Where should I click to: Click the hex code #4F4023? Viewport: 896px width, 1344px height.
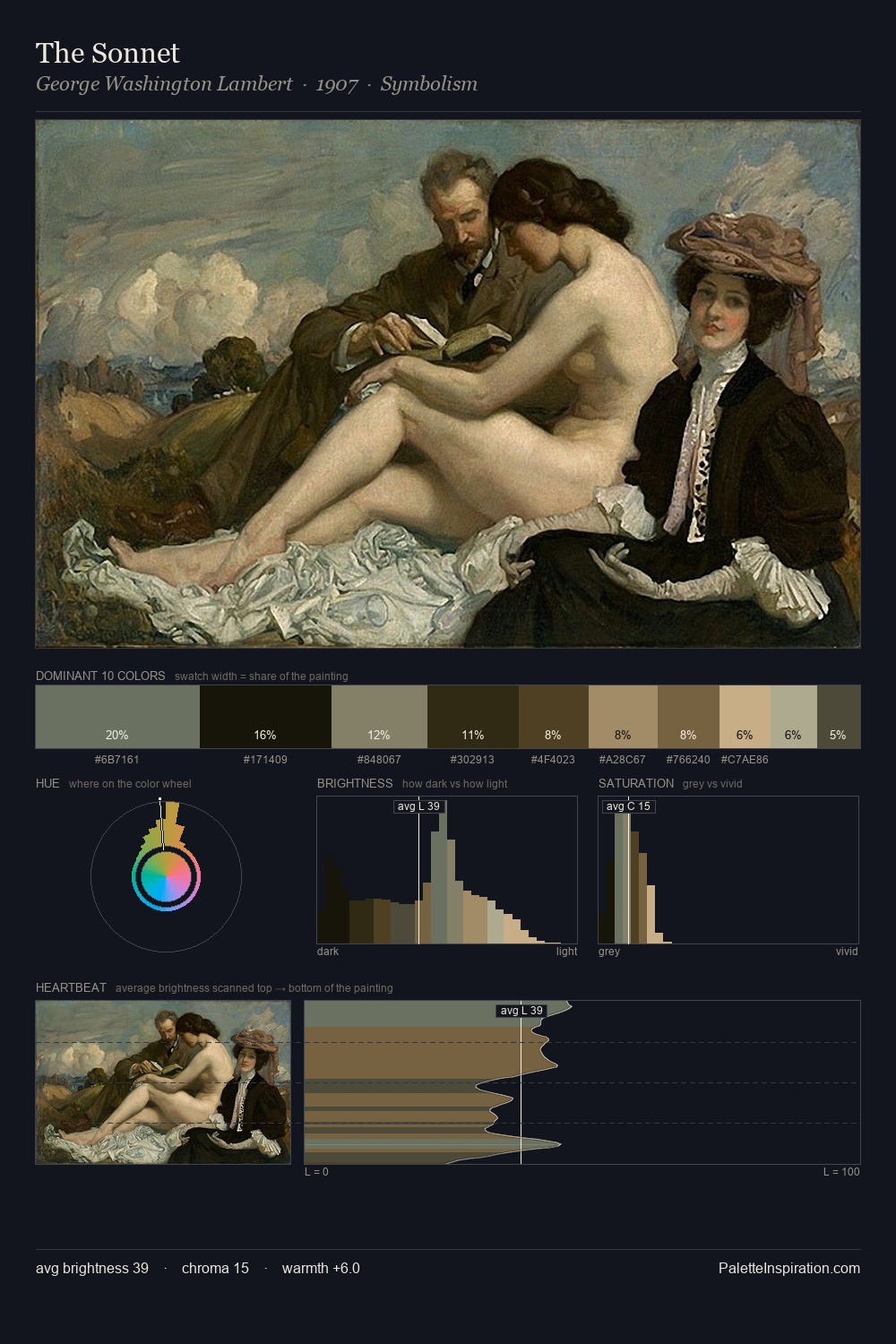tap(553, 760)
